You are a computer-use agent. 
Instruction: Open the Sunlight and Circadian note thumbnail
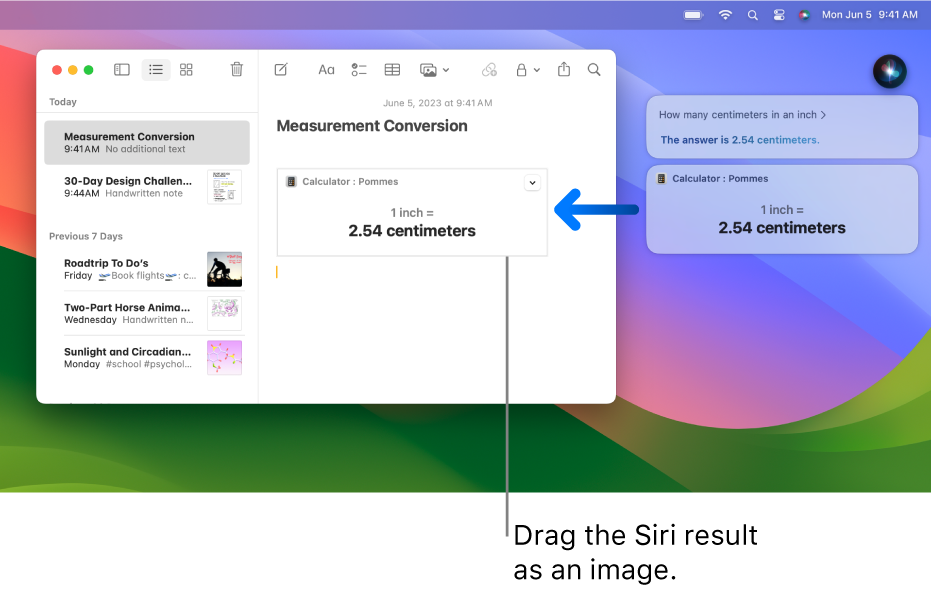coord(224,357)
